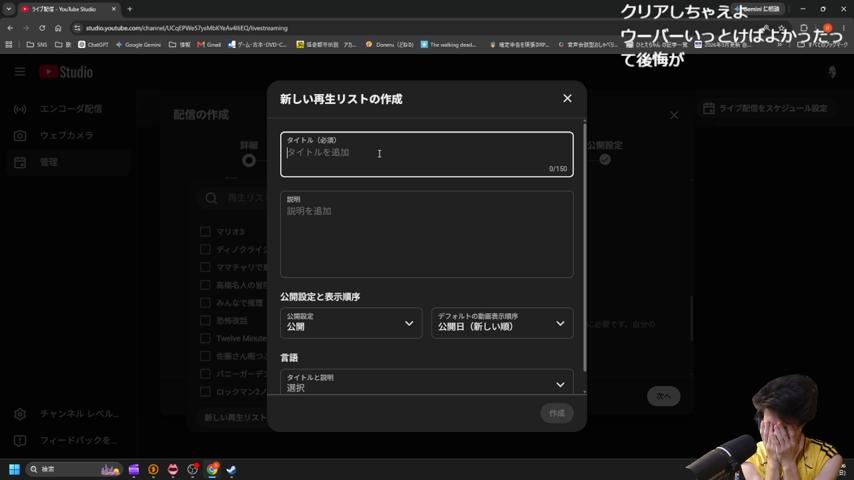Click the Windows taskbar search box
This screenshot has height=480, width=854.
[74, 469]
